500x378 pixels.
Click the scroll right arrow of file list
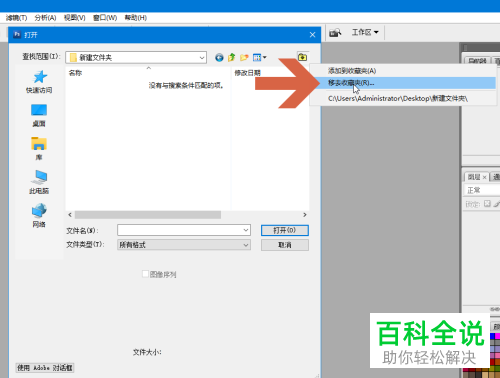[305, 215]
